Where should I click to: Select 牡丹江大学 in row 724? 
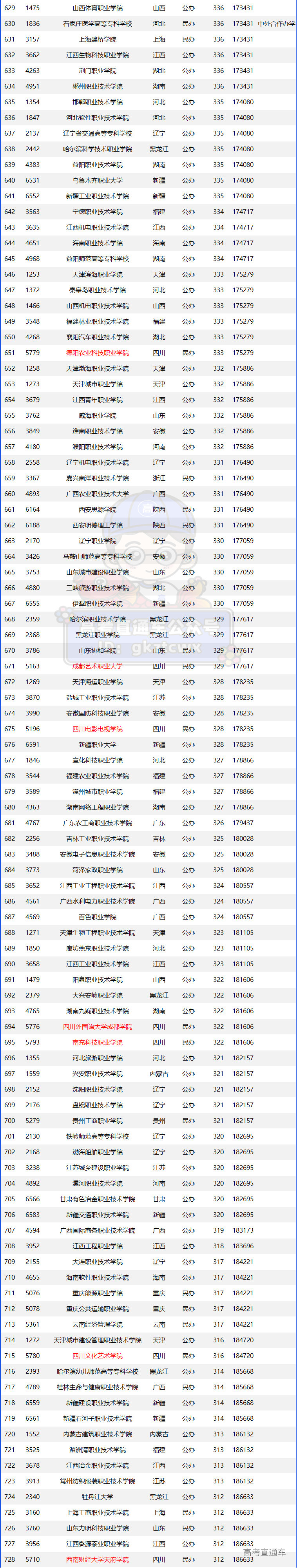98,1497
